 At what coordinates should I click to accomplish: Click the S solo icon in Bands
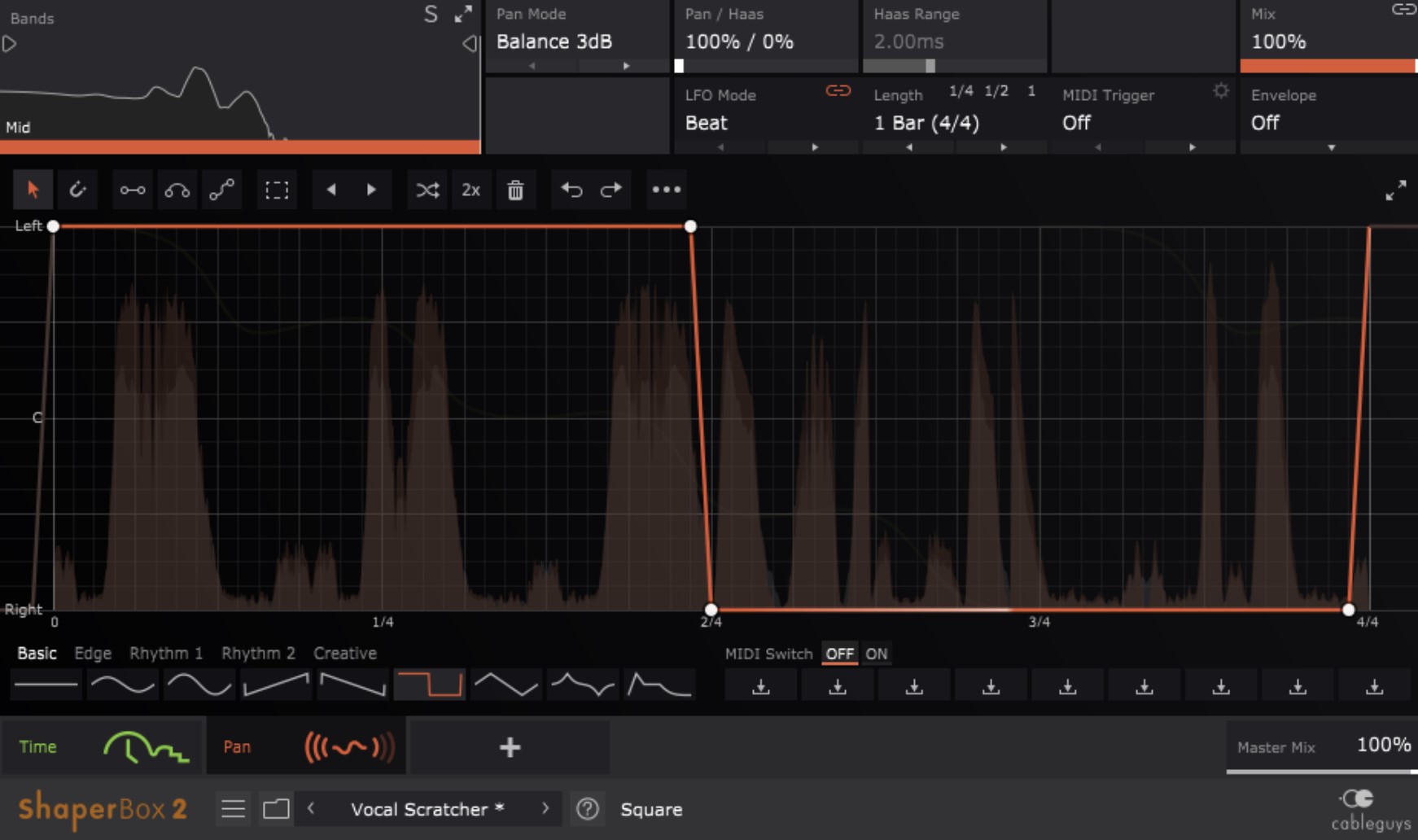[x=431, y=14]
